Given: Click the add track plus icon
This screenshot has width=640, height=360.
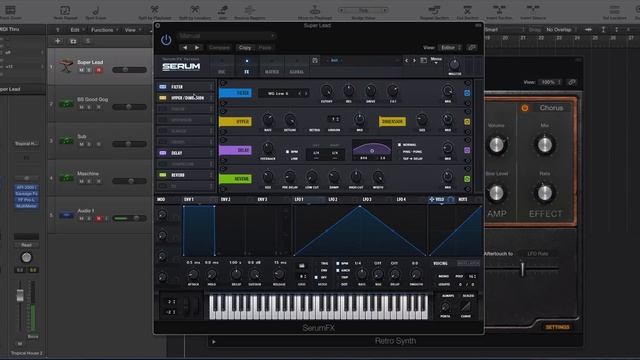Looking at the screenshot, I should tap(58, 41).
